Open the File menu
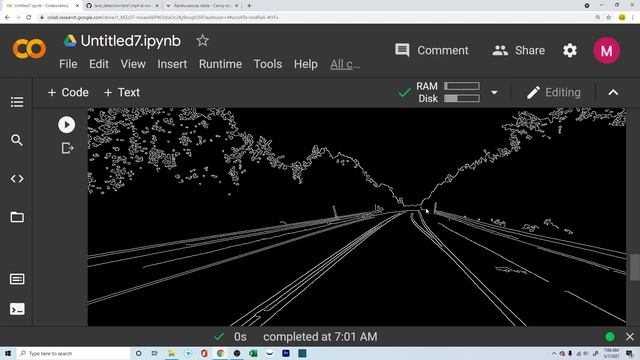Viewport: 640px width, 360px height. [68, 64]
